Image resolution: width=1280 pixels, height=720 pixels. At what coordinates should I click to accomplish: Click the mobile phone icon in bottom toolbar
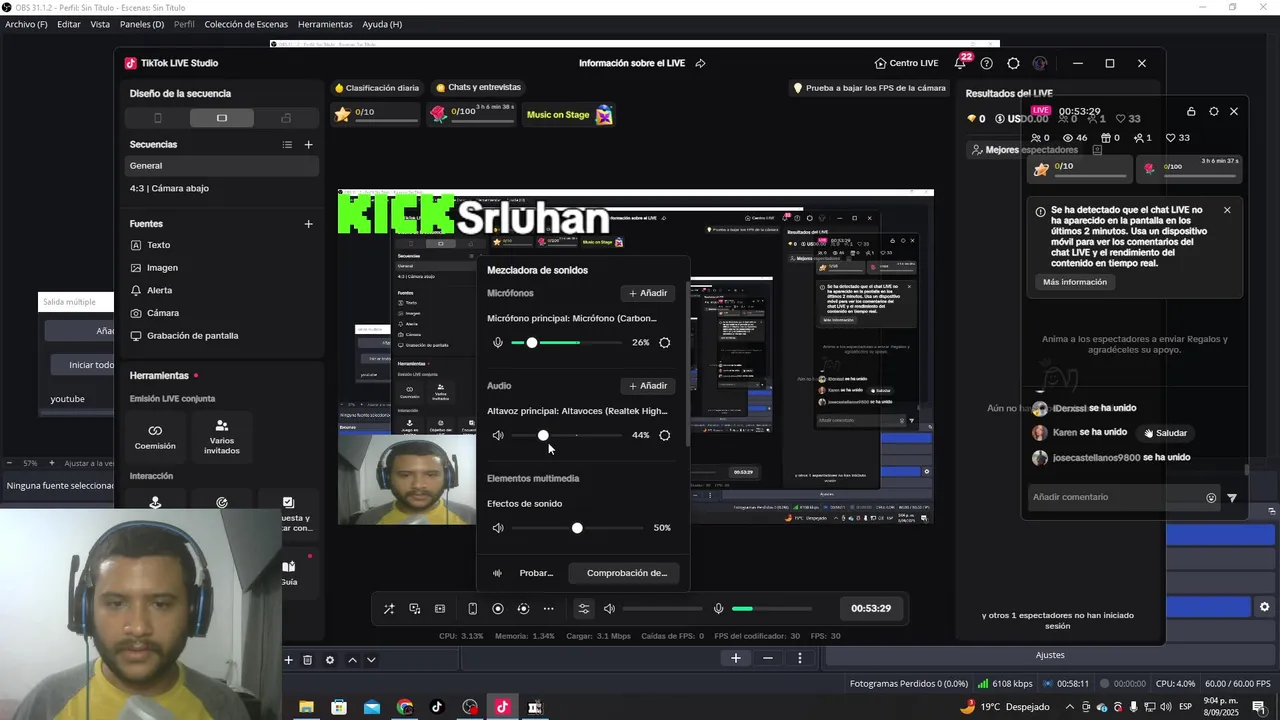pyautogui.click(x=473, y=608)
